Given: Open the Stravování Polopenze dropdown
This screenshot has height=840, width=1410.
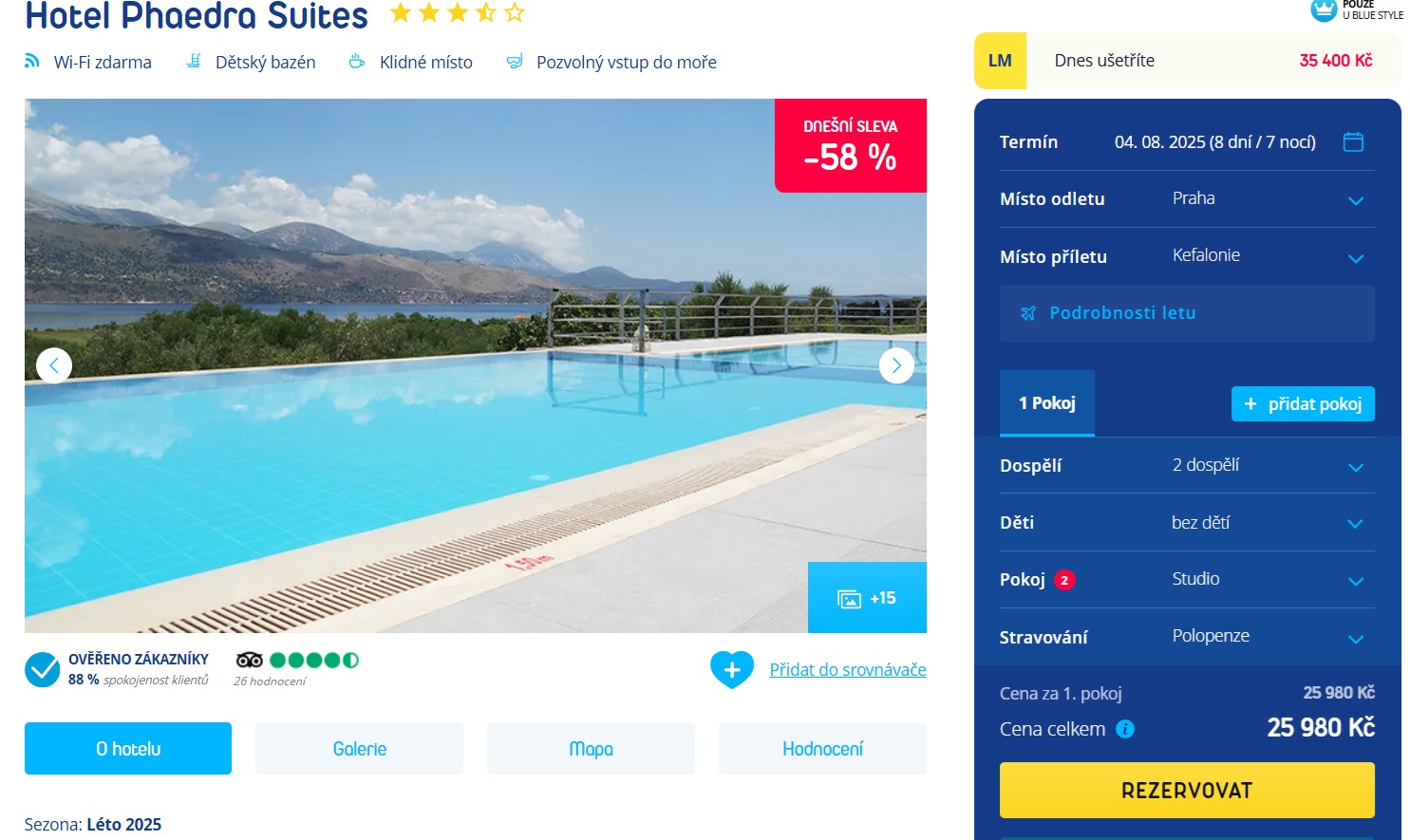Looking at the screenshot, I should point(1187,637).
